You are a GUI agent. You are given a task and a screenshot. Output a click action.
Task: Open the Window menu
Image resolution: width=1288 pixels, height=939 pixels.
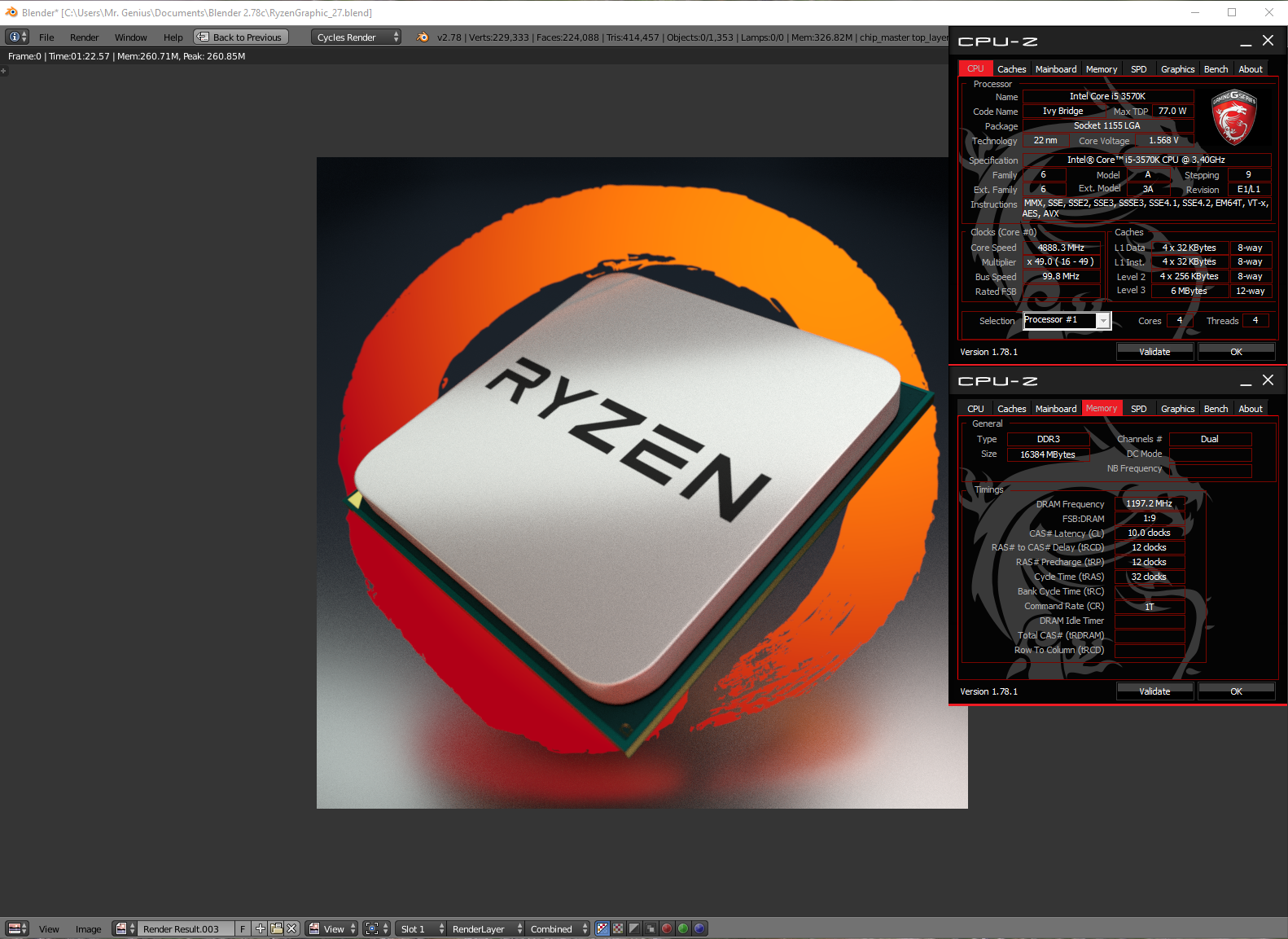pos(130,37)
